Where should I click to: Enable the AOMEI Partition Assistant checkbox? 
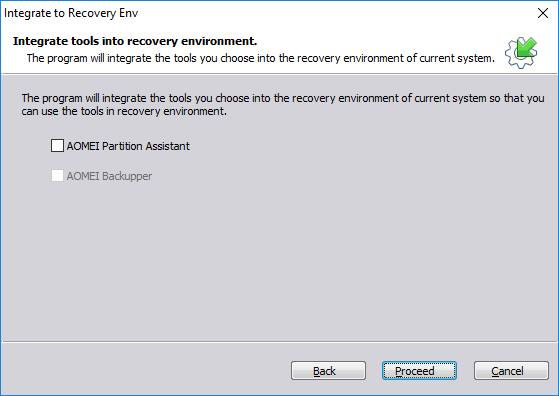(x=57, y=146)
